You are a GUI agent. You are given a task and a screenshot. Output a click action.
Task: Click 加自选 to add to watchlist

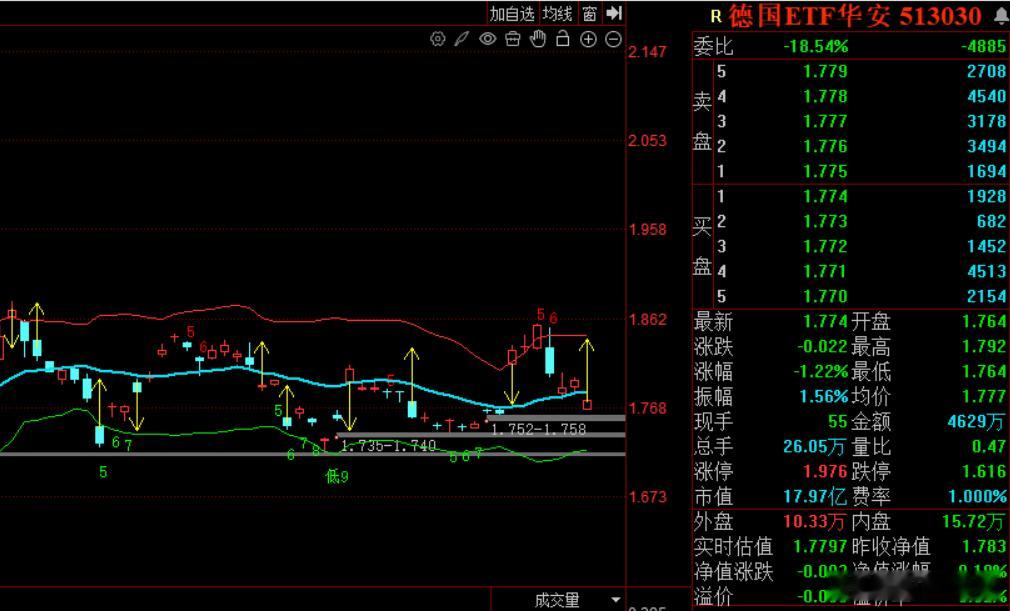(x=512, y=14)
